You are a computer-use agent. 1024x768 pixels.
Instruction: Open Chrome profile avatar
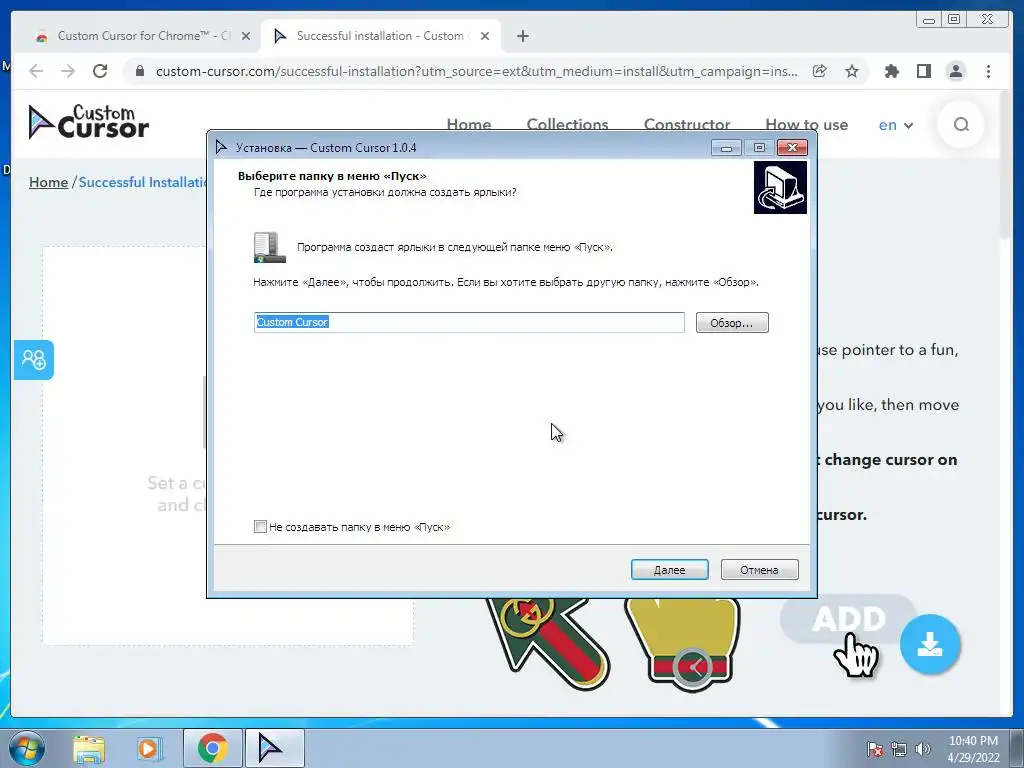tap(955, 71)
